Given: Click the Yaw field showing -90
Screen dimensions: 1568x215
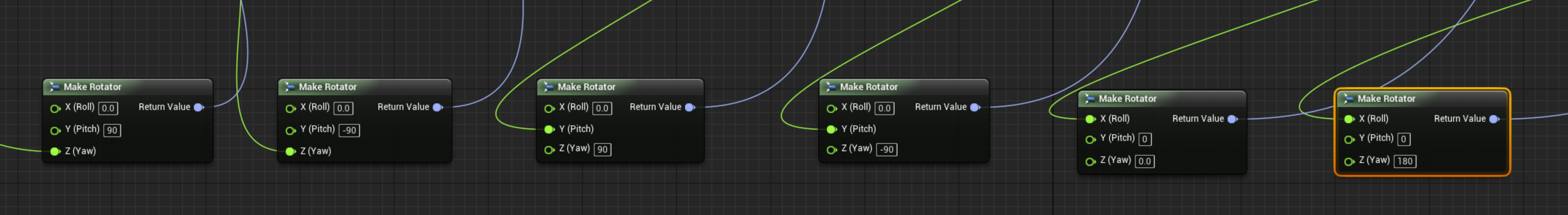Looking at the screenshot, I should [x=886, y=150].
